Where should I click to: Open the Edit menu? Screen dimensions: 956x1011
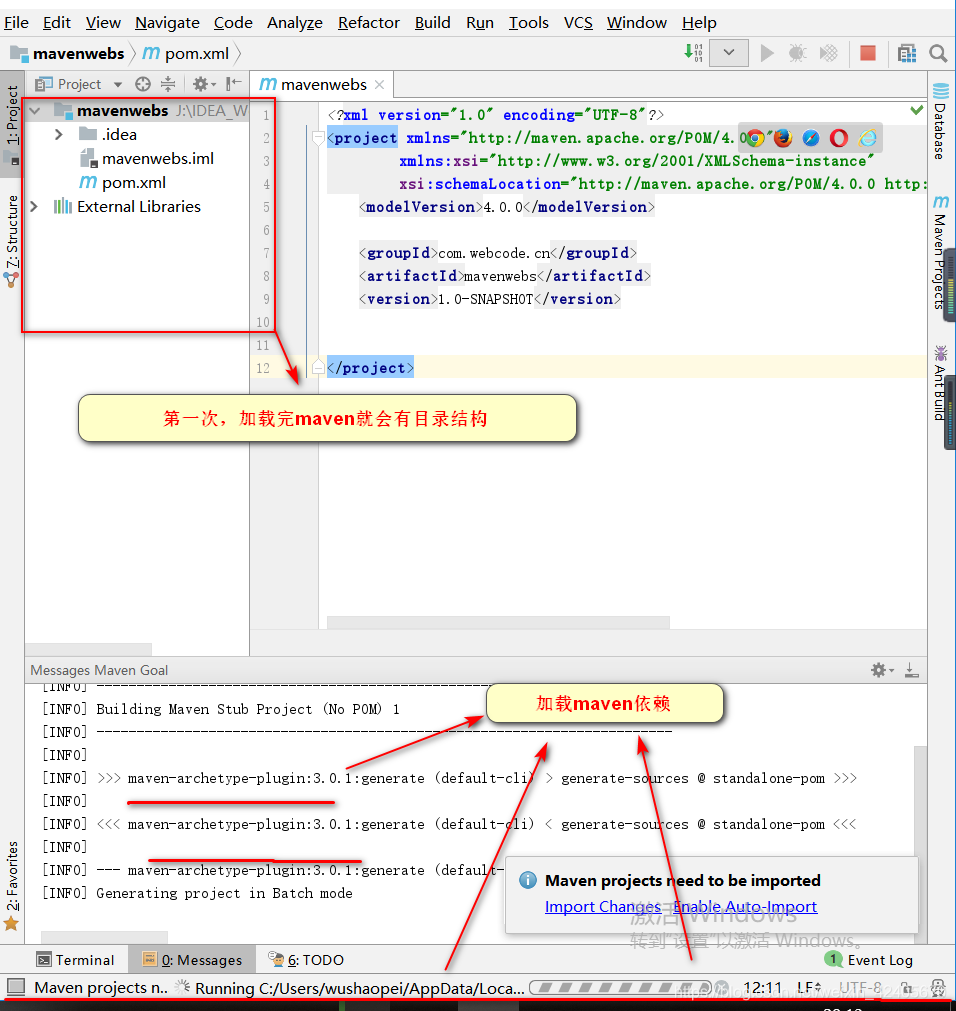coord(57,23)
